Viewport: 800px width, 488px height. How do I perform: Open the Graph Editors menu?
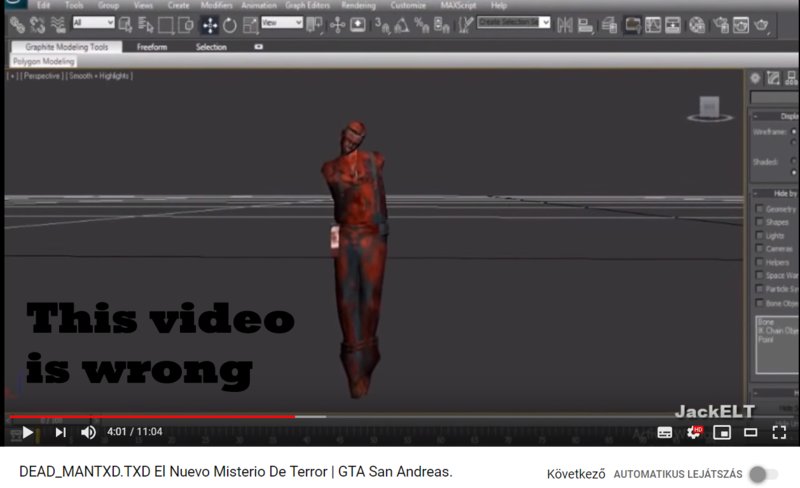tap(308, 5)
